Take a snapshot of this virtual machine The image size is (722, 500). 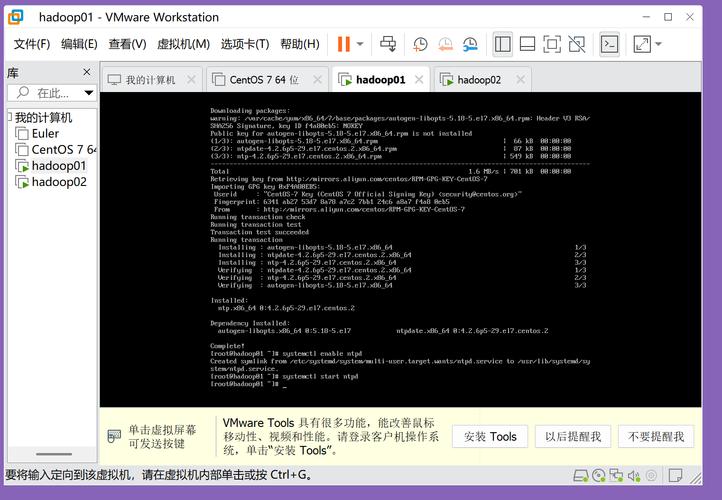(x=420, y=44)
